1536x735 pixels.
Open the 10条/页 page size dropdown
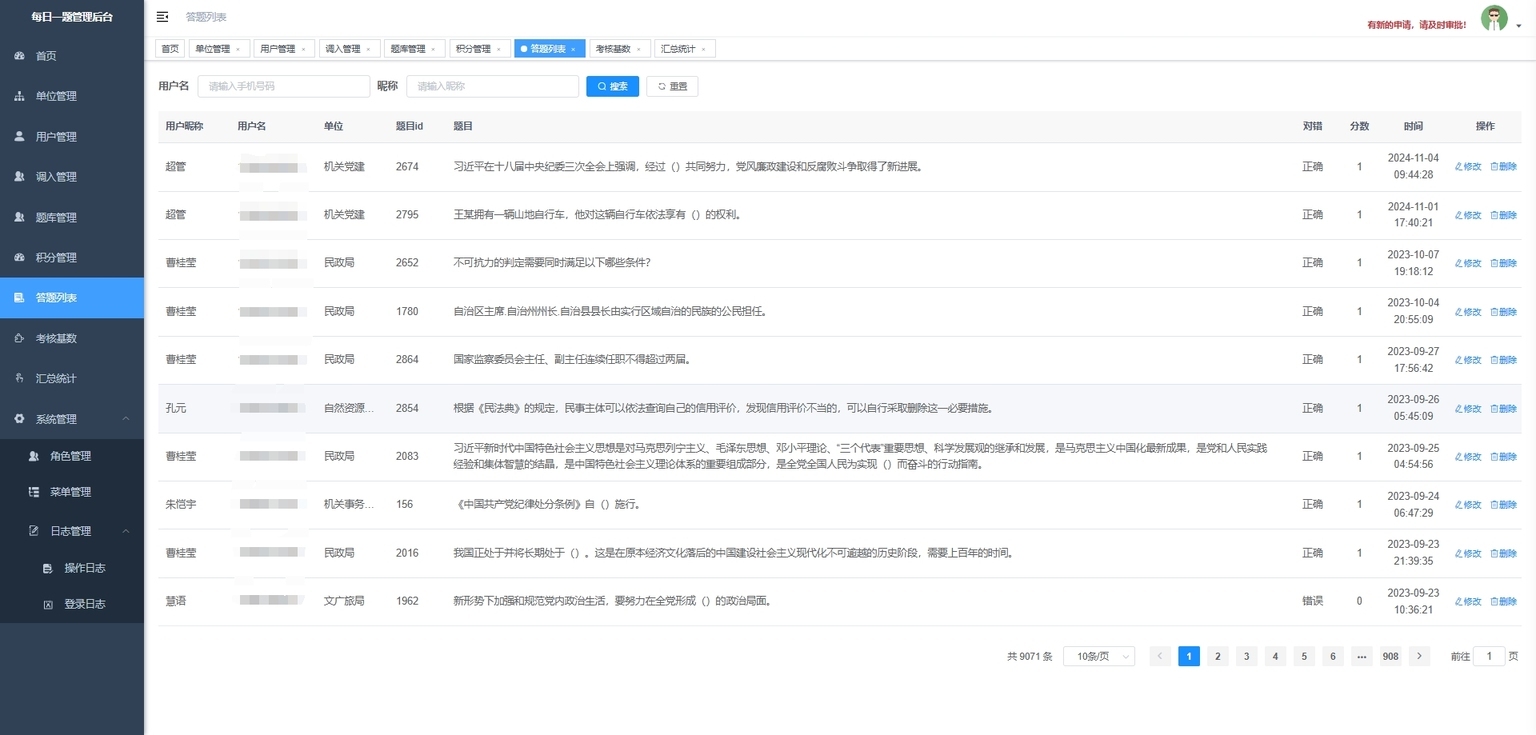point(1098,656)
